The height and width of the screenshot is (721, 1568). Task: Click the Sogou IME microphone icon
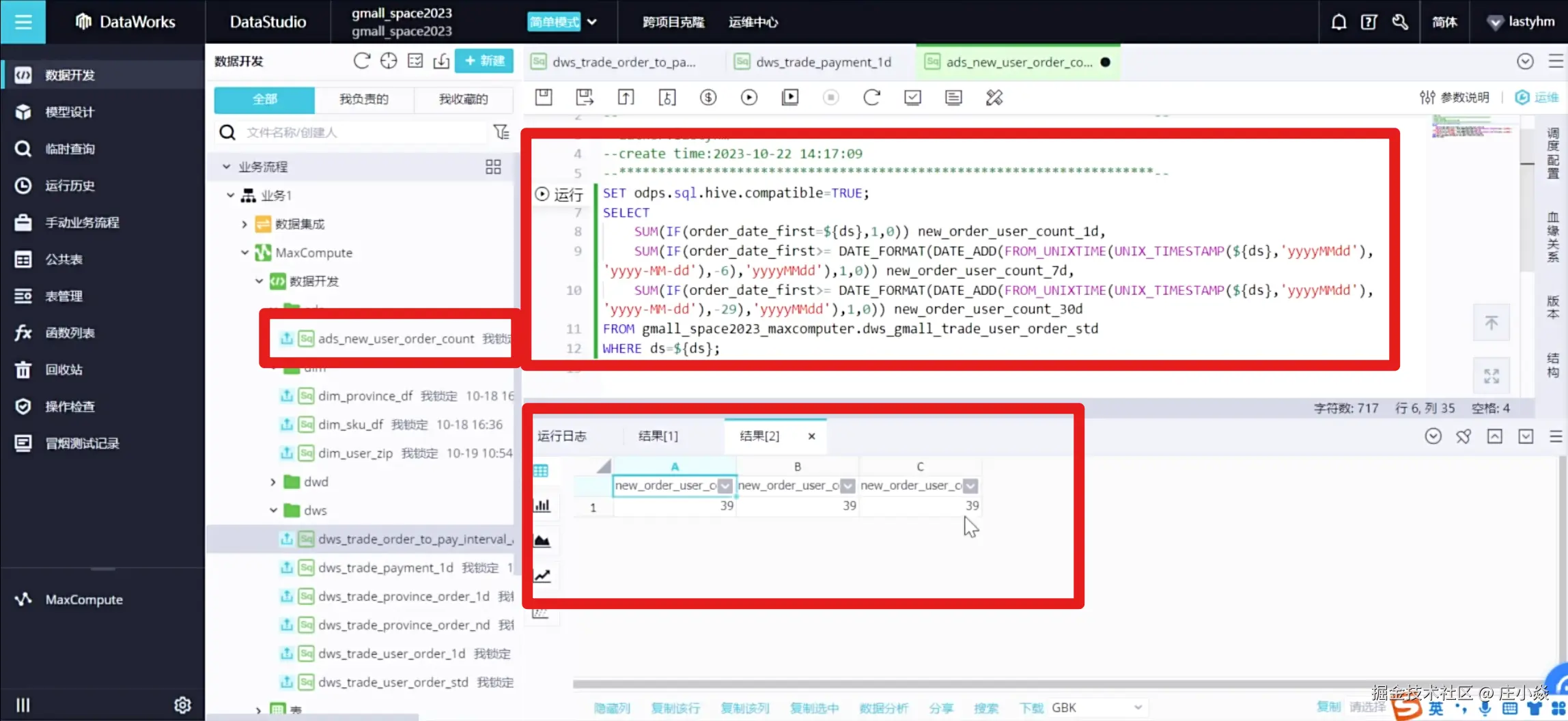click(1485, 709)
